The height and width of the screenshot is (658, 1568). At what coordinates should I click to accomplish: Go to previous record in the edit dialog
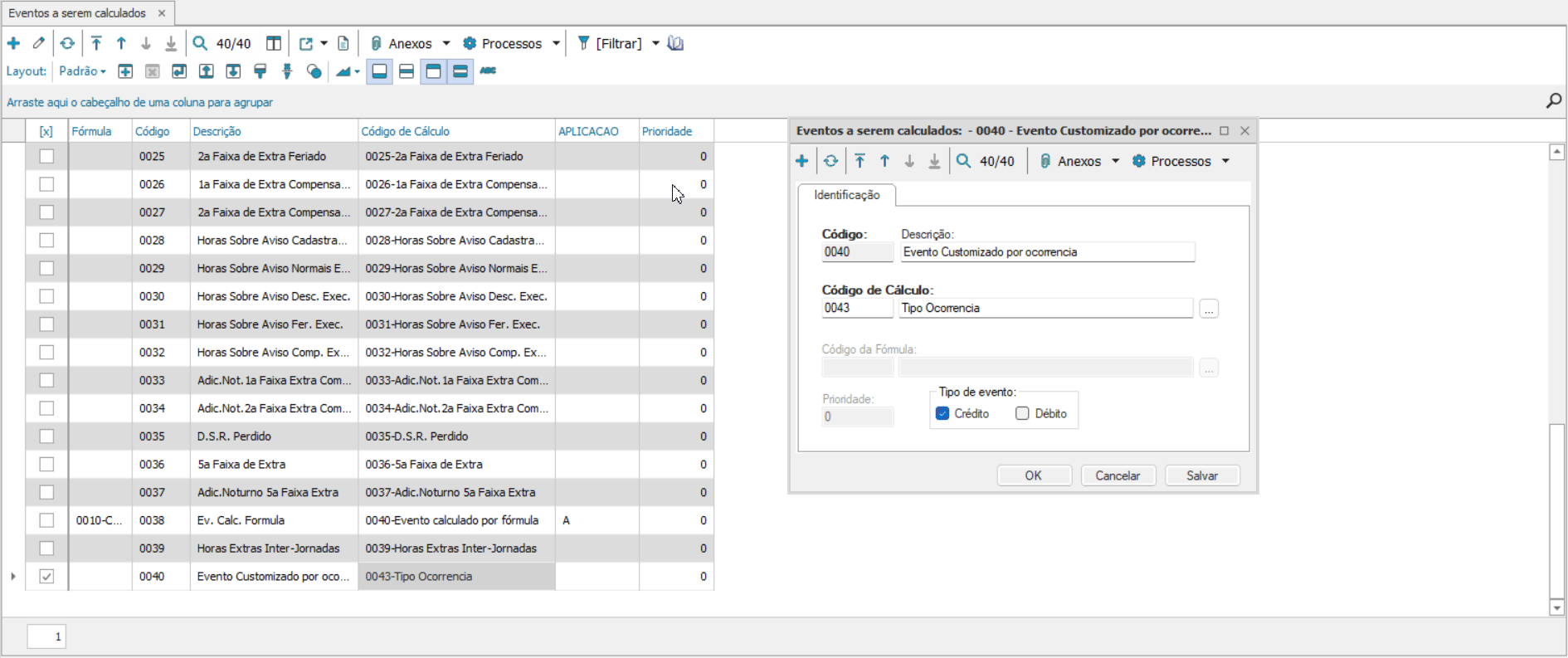pos(884,161)
